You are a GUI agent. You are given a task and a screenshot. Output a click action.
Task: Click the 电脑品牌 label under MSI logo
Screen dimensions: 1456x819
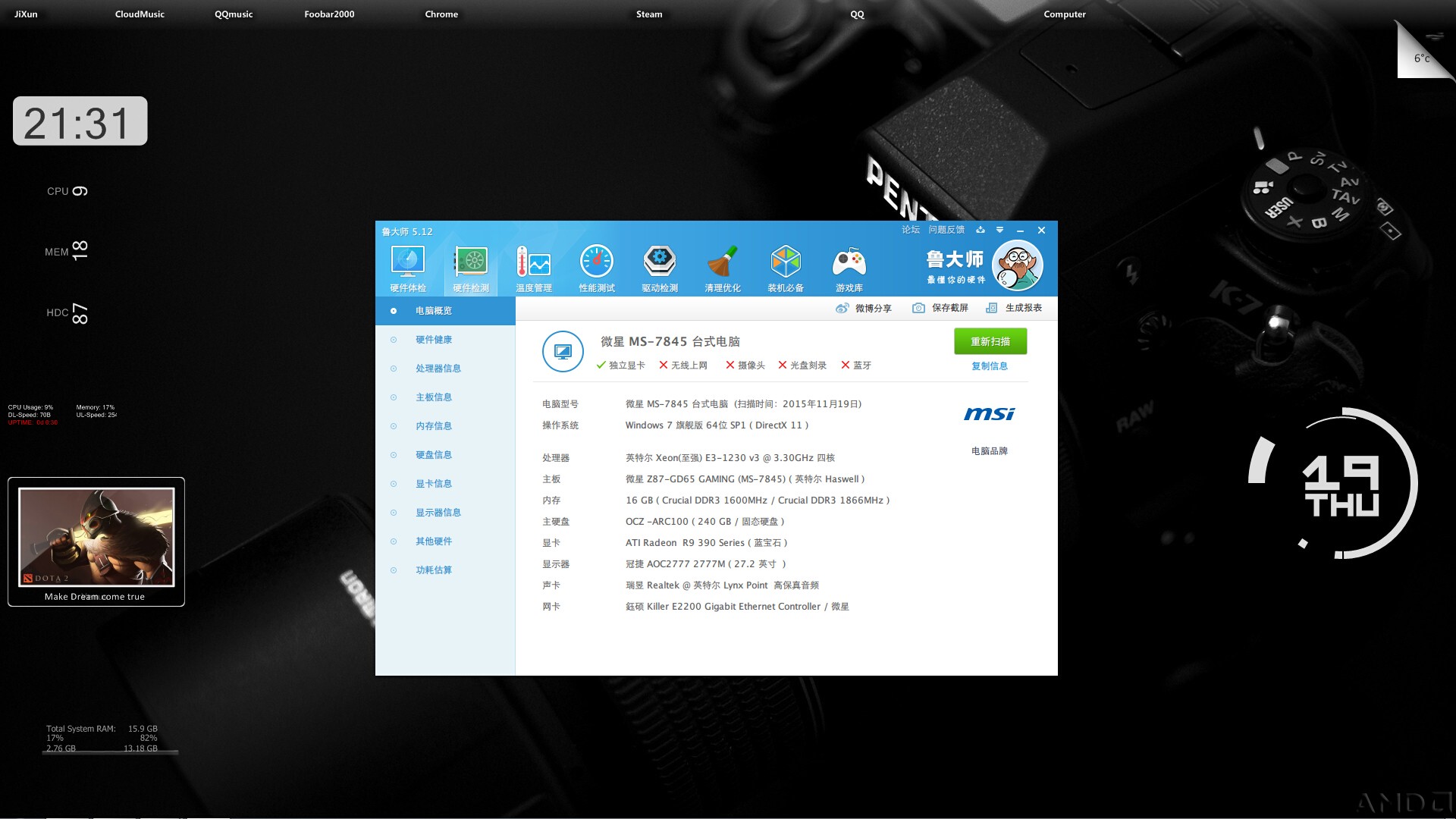990,451
